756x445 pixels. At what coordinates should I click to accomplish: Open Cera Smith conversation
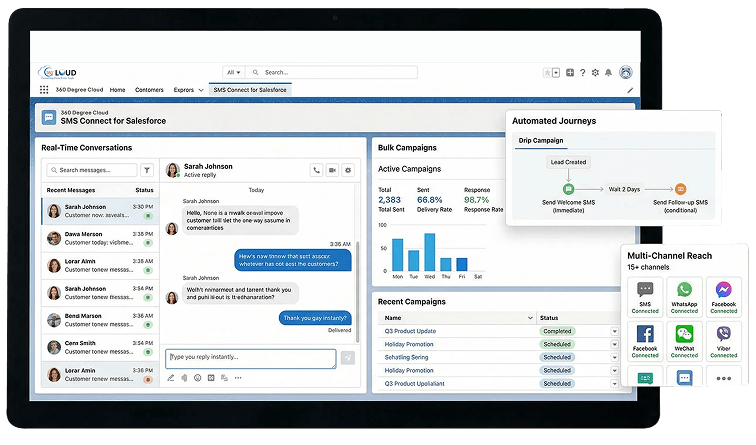coord(100,348)
